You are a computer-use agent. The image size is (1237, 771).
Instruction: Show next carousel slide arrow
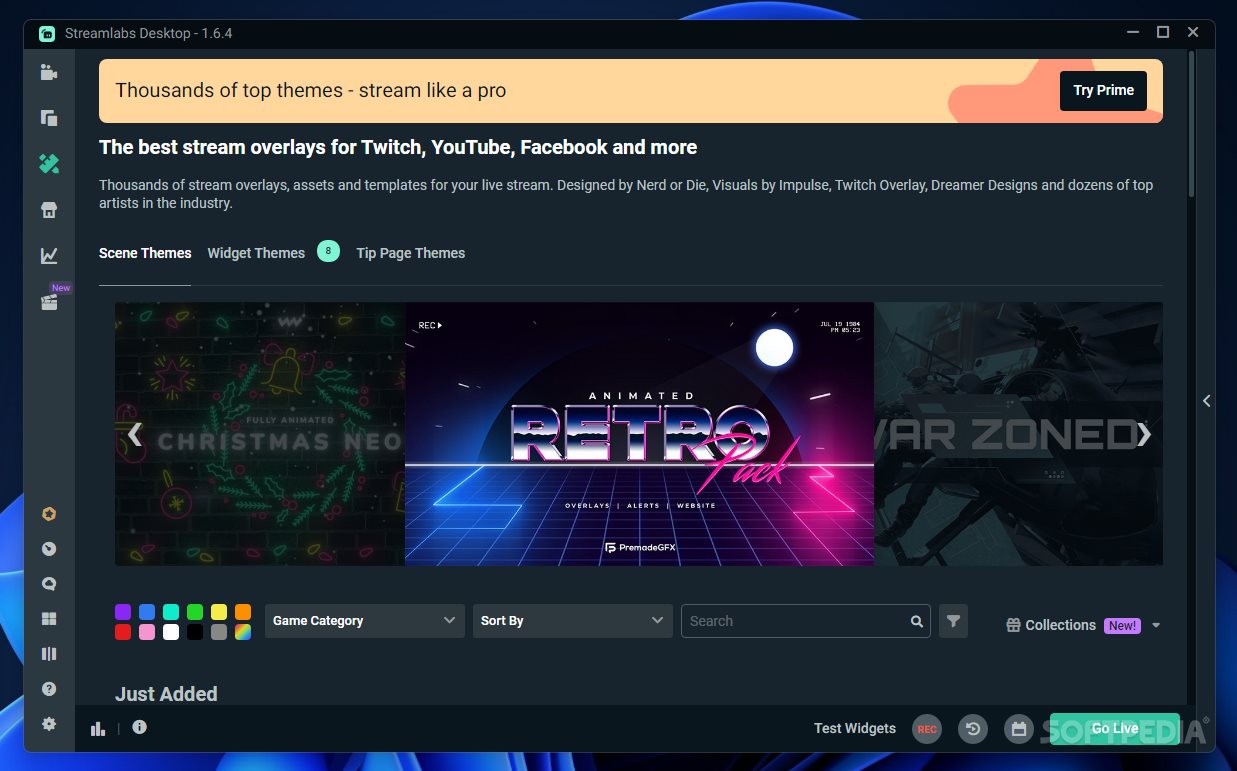click(1144, 434)
